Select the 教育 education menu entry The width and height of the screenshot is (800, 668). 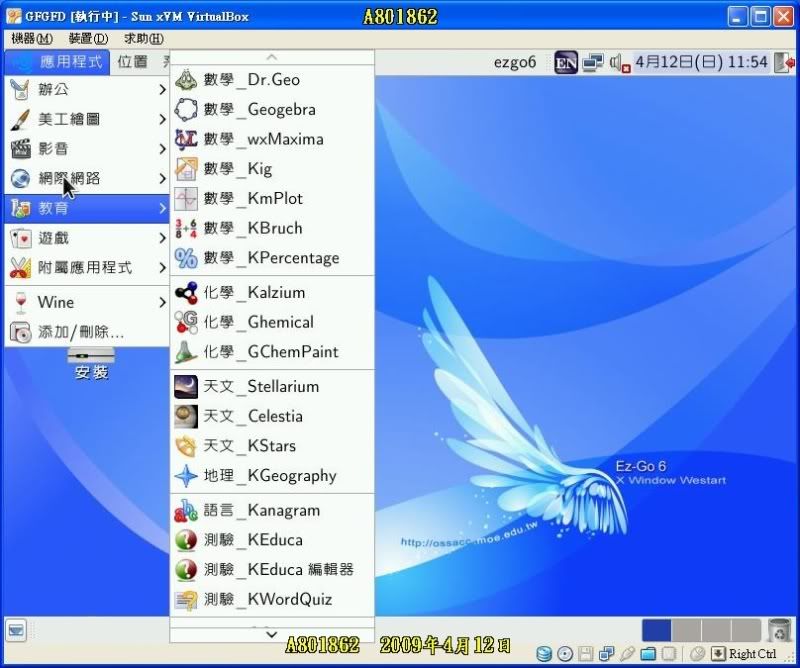click(87, 208)
